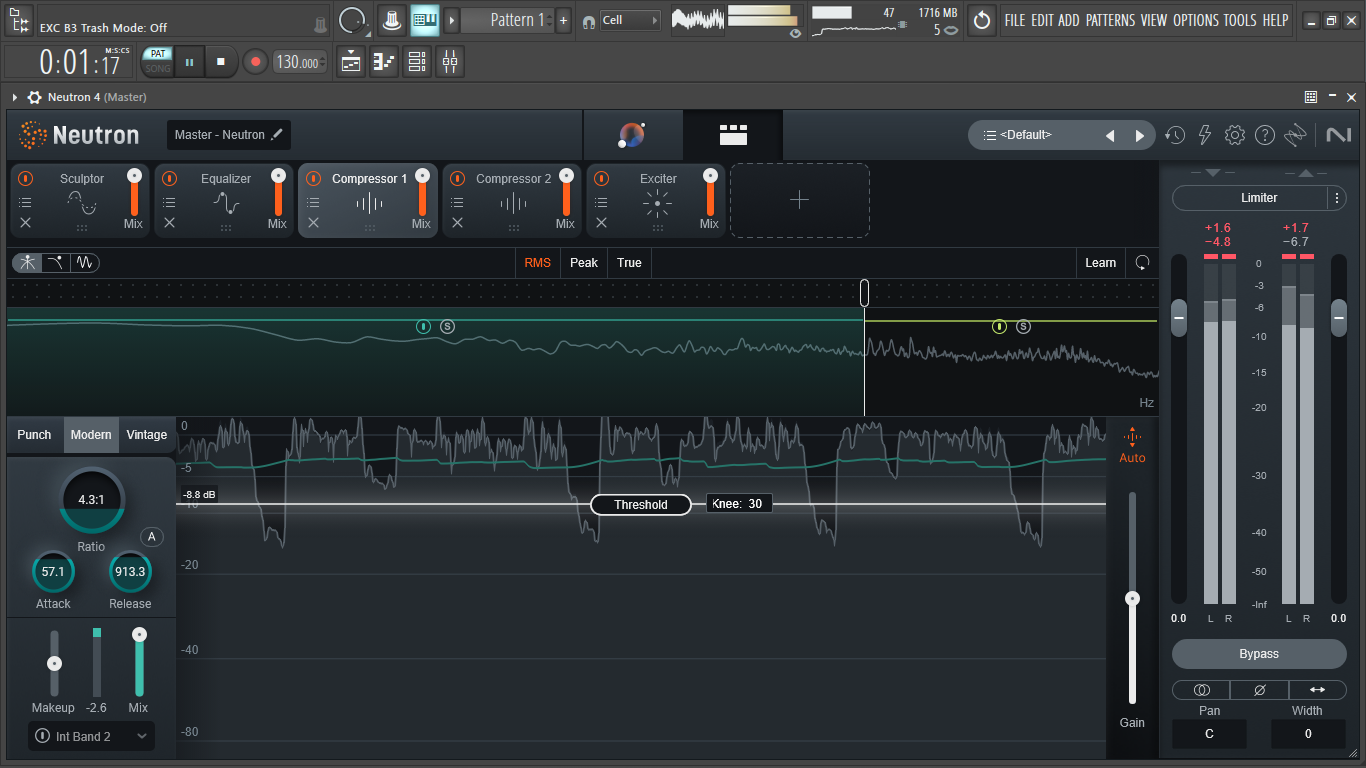Image resolution: width=1366 pixels, height=768 pixels.
Task: Switch compressor to Vintage mode tab
Action: click(x=147, y=435)
